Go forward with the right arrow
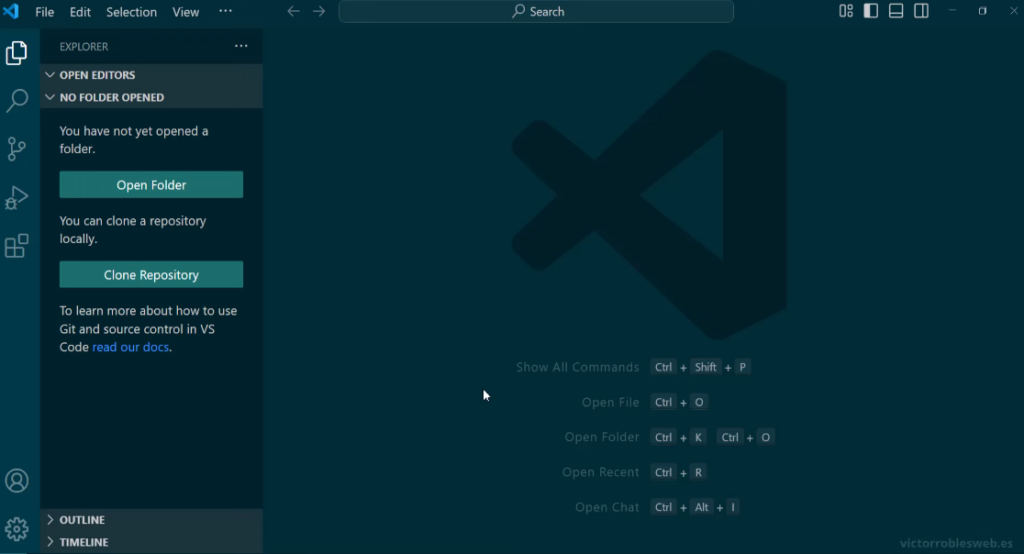The image size is (1024, 554). [319, 11]
